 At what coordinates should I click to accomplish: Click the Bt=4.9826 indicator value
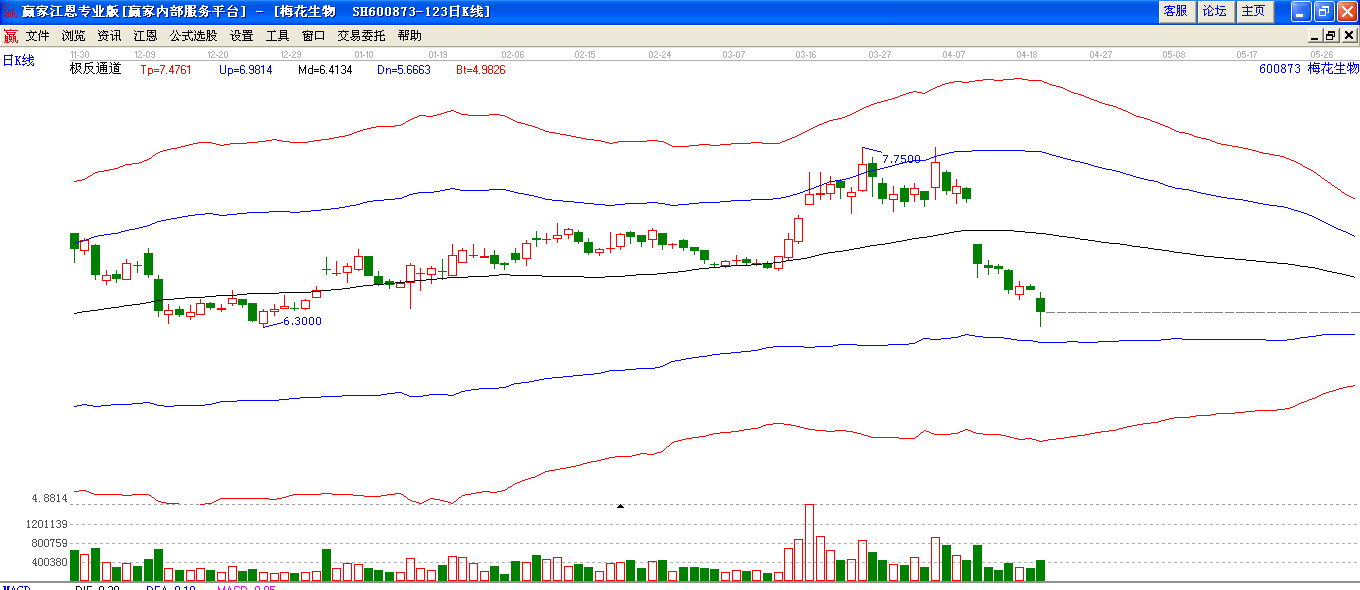pyautogui.click(x=481, y=70)
